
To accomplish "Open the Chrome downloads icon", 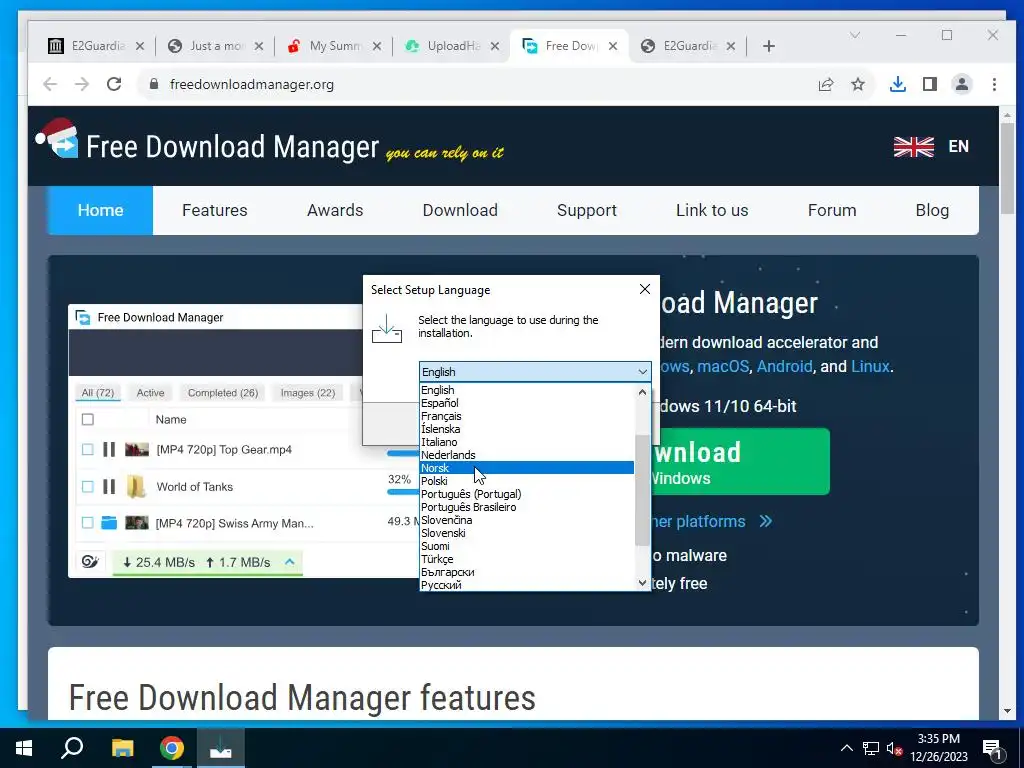I will (898, 84).
